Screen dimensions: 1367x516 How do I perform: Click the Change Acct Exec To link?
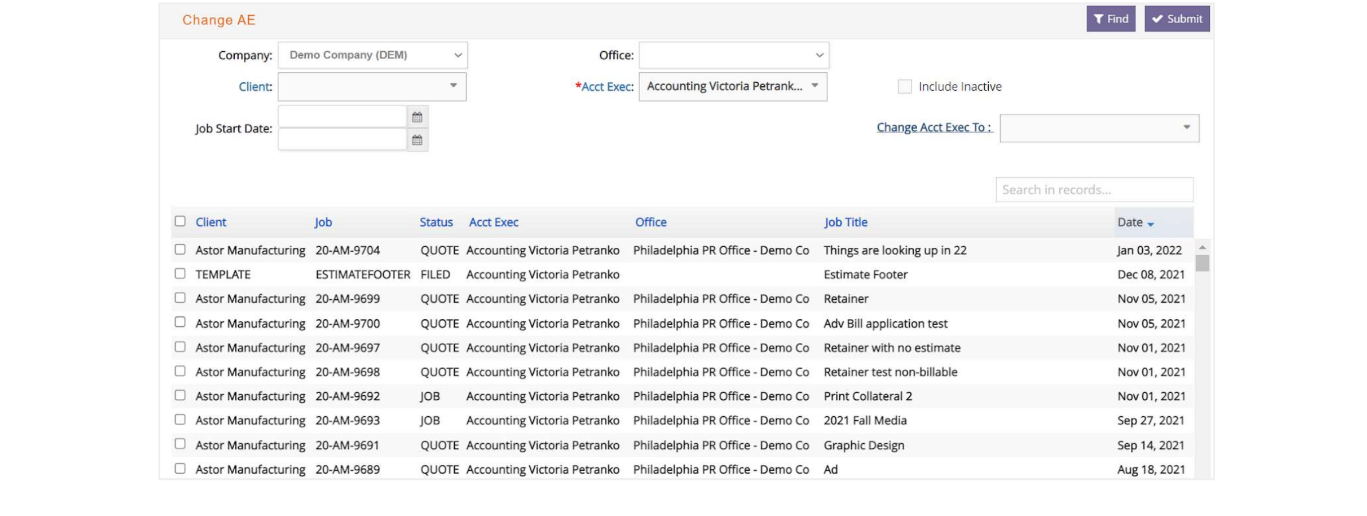pyautogui.click(x=934, y=127)
